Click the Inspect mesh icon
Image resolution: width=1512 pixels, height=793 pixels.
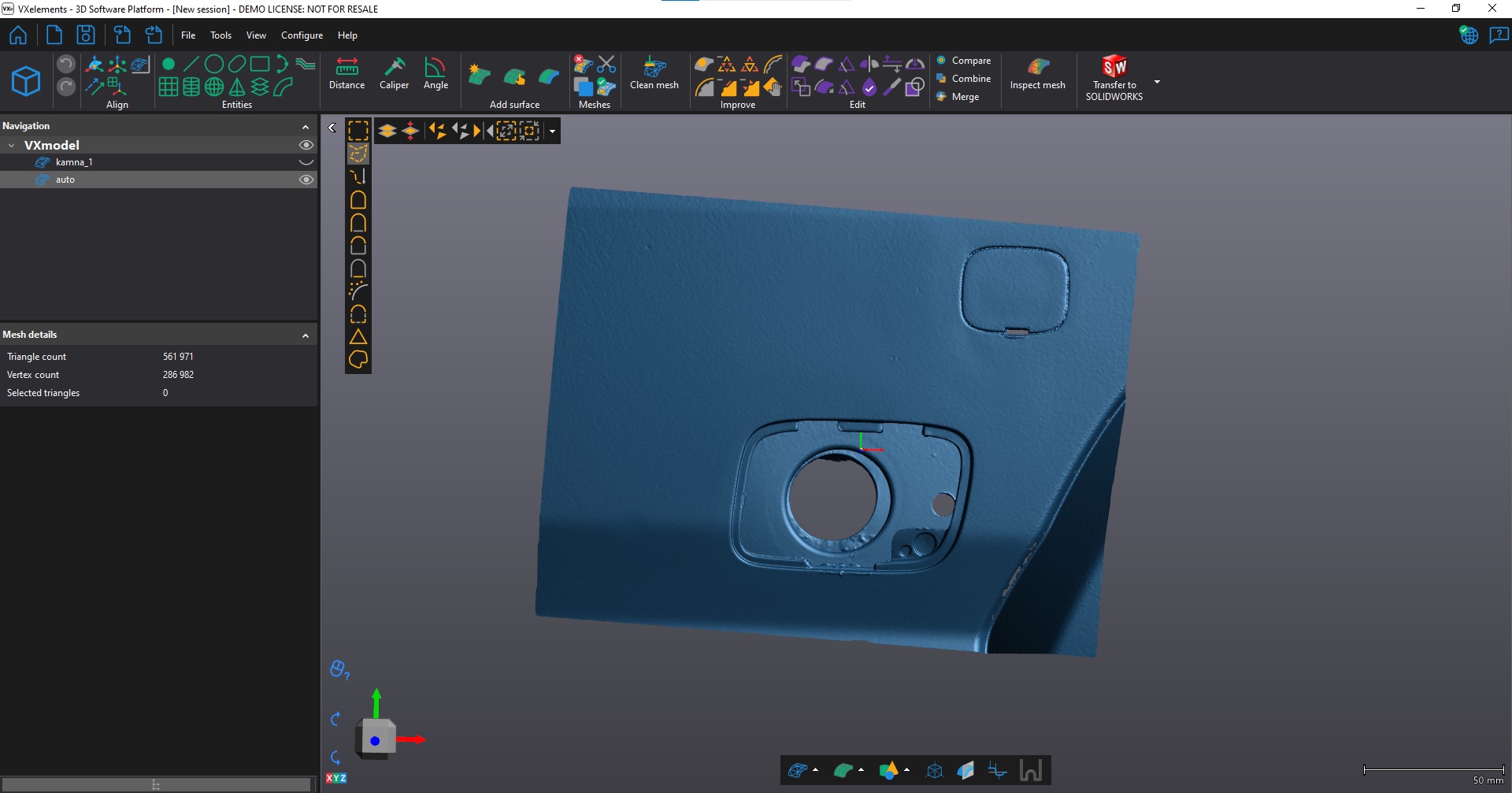[1037, 73]
